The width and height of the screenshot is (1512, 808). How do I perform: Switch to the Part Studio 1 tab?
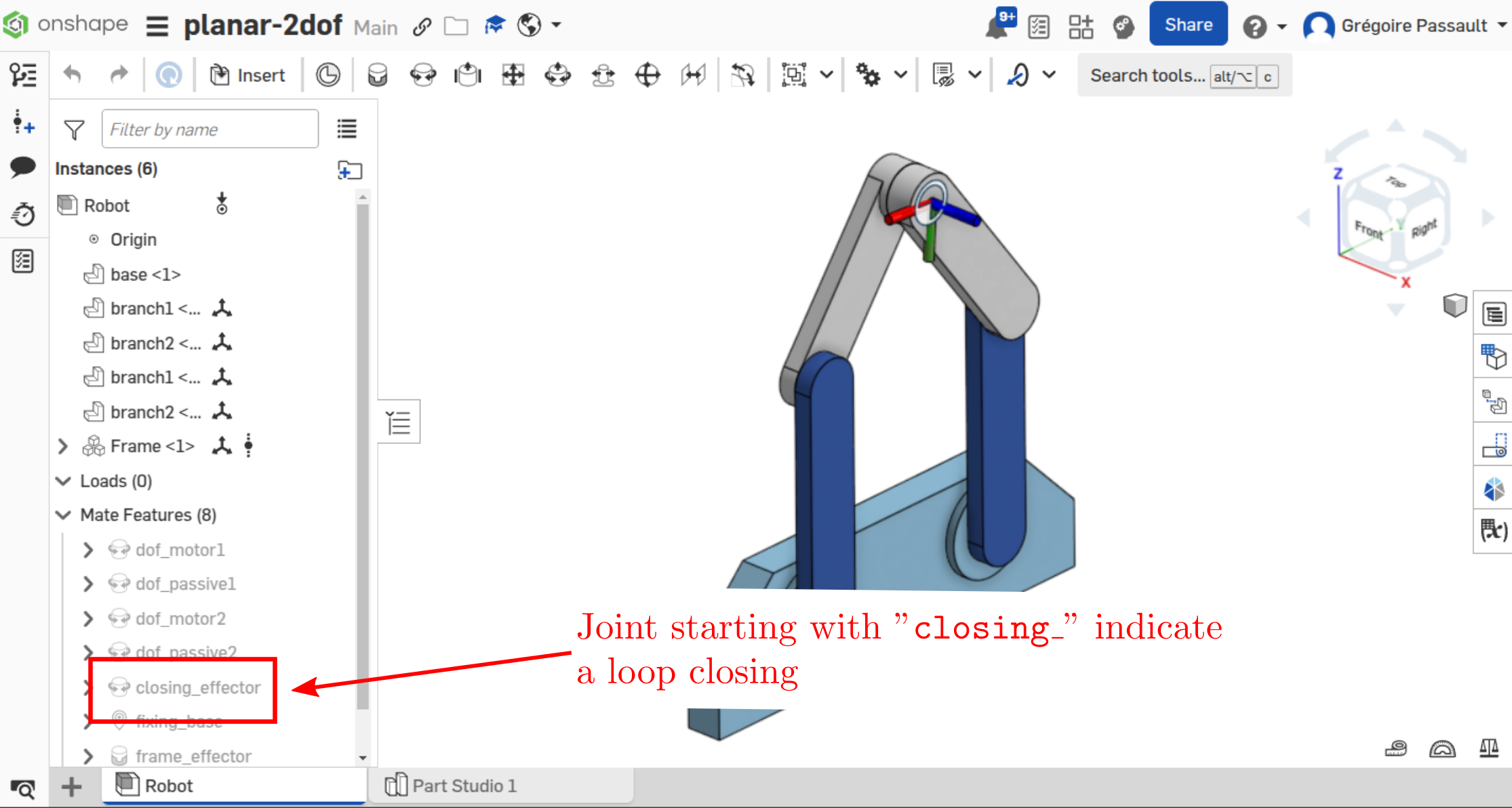pyautogui.click(x=452, y=786)
